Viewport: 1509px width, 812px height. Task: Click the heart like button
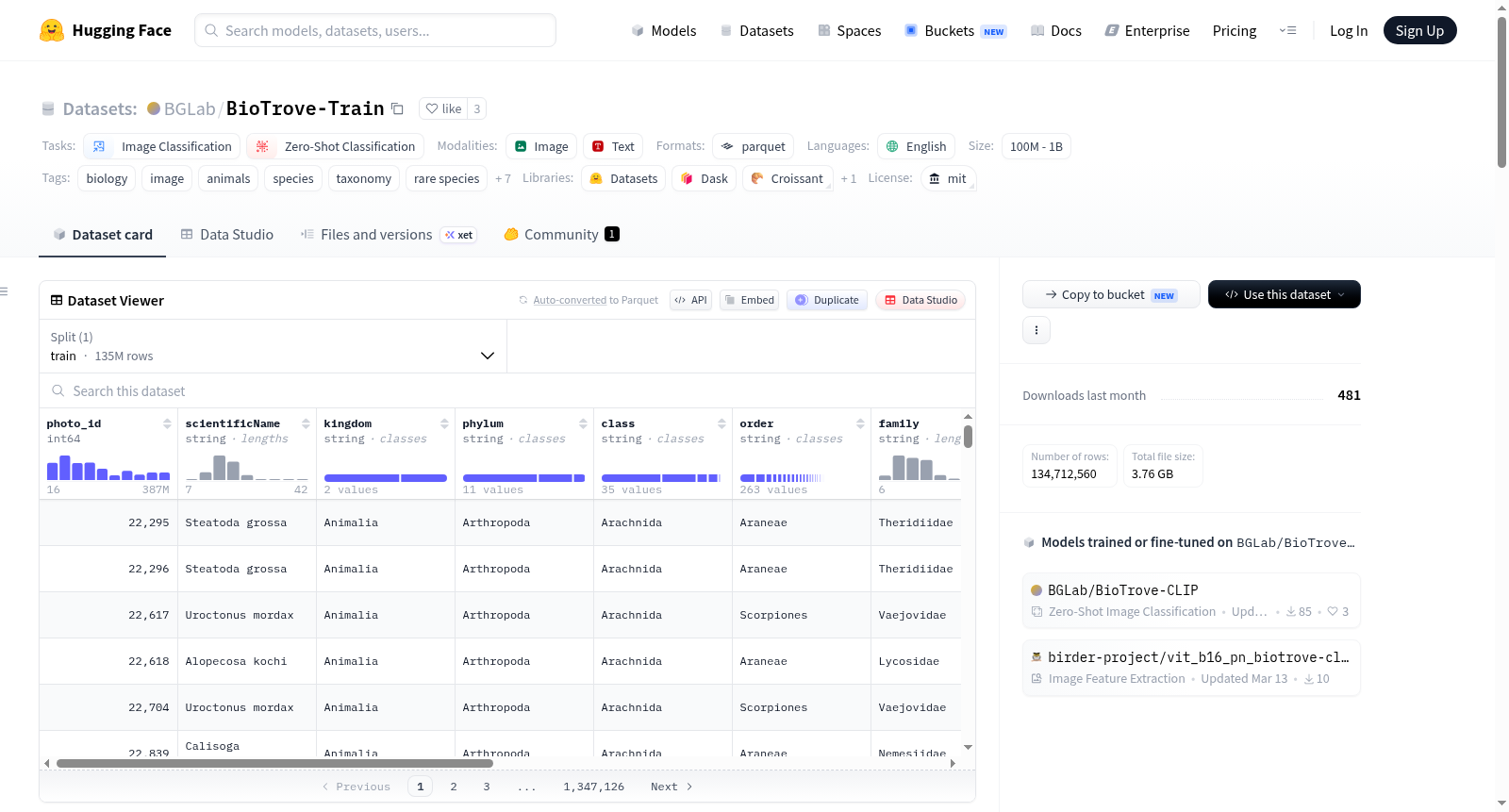tap(443, 108)
